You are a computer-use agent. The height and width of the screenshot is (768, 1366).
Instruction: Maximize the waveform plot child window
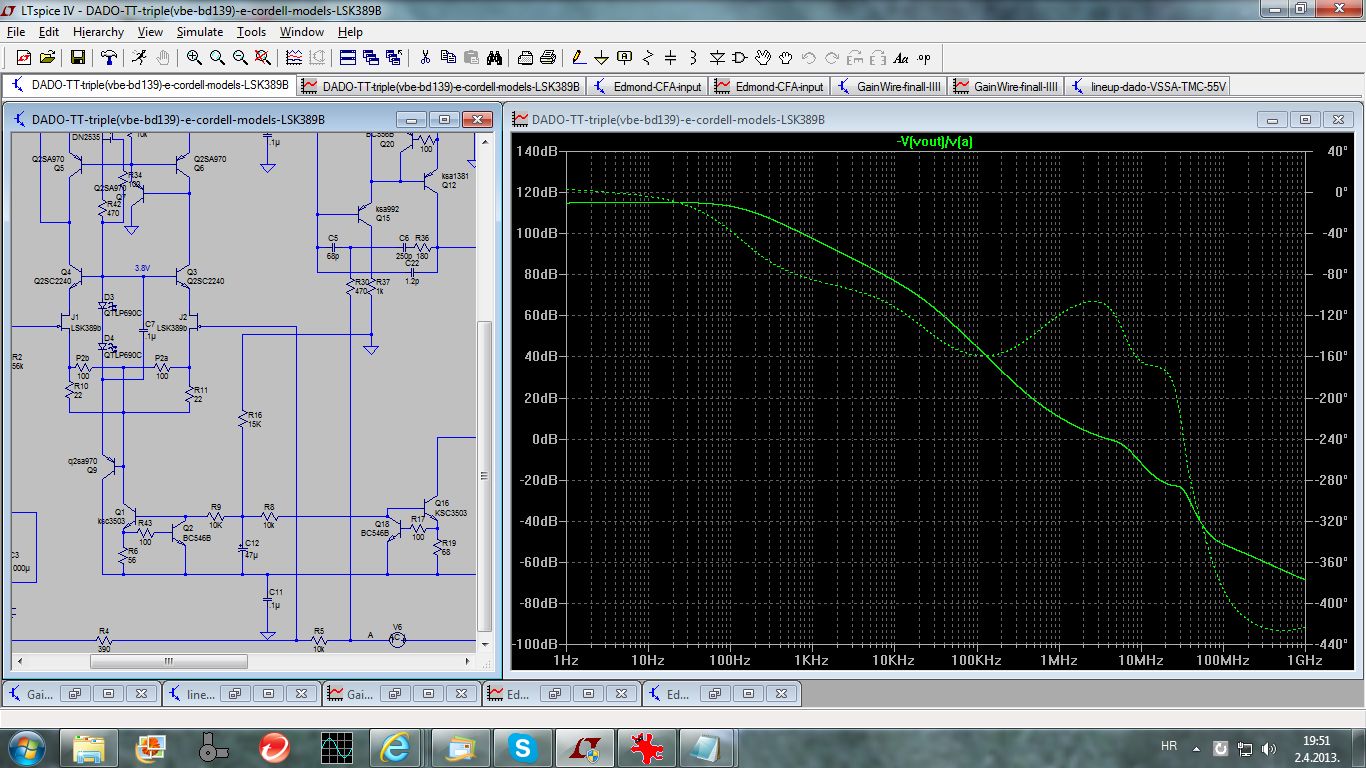pyautogui.click(x=1305, y=119)
